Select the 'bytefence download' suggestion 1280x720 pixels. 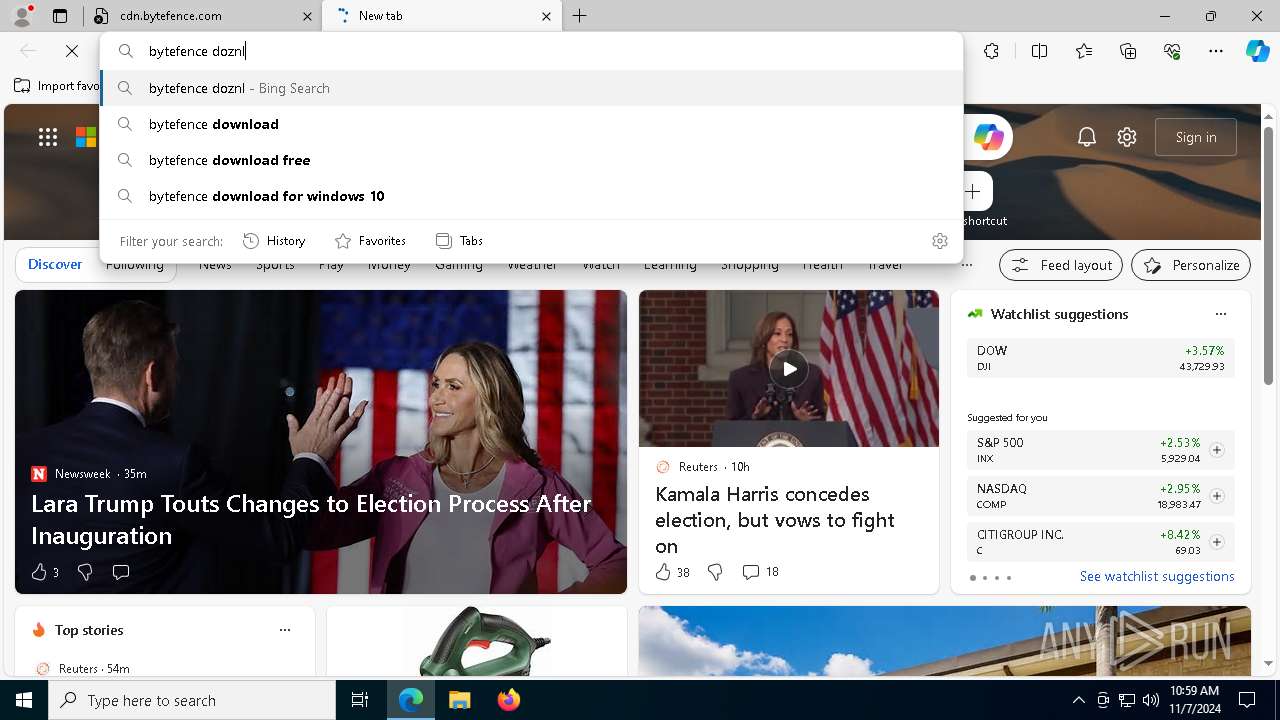click(x=531, y=124)
